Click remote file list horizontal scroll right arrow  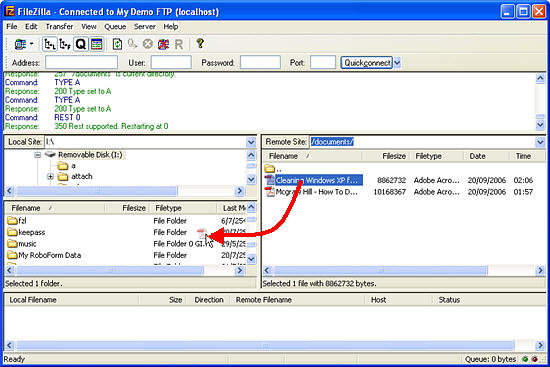(540, 270)
